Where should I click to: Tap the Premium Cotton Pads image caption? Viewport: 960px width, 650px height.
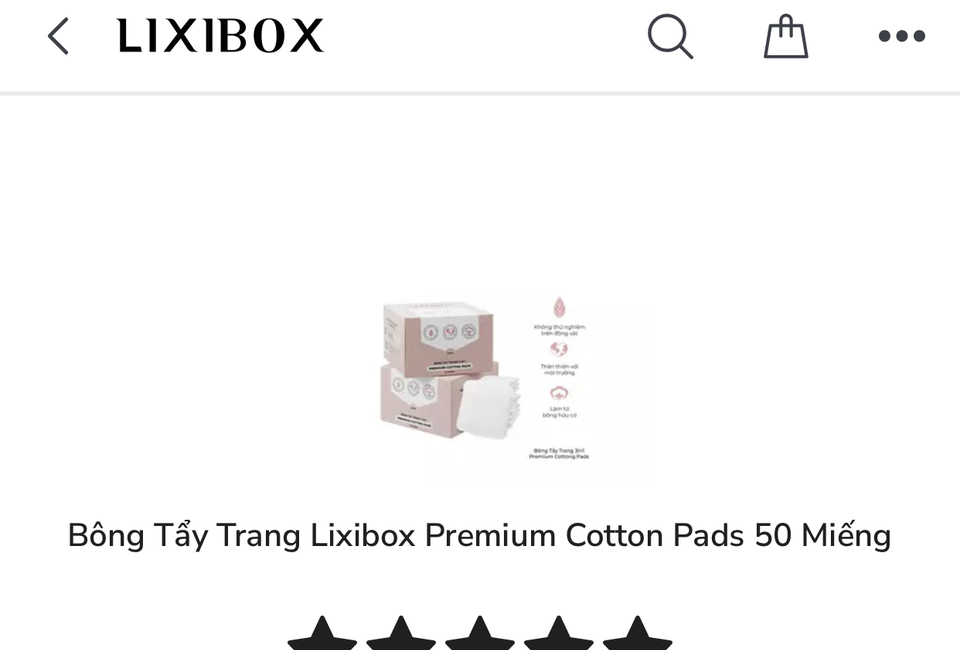[559, 454]
